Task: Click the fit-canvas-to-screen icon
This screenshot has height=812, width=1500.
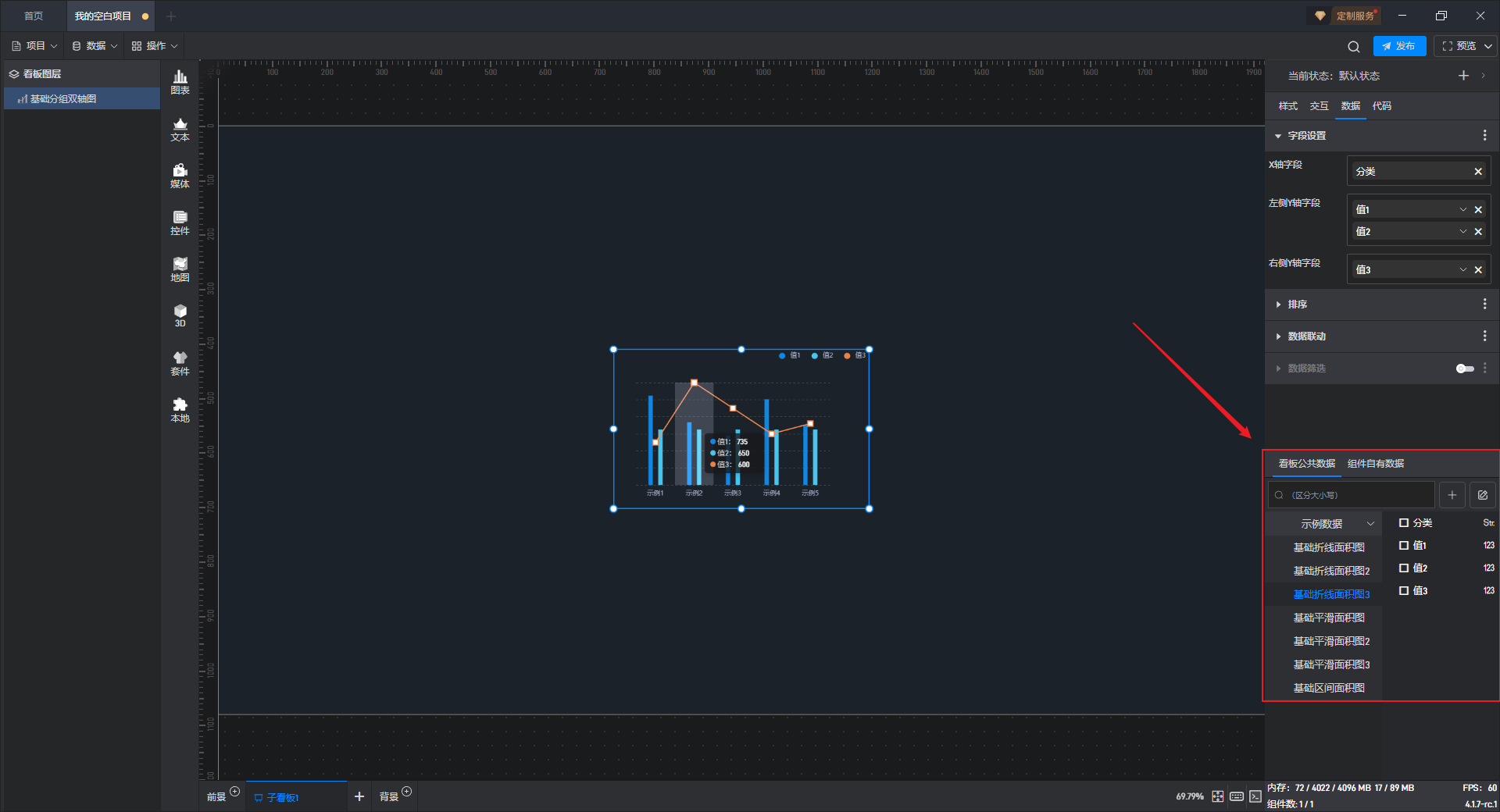Action: (1218, 796)
